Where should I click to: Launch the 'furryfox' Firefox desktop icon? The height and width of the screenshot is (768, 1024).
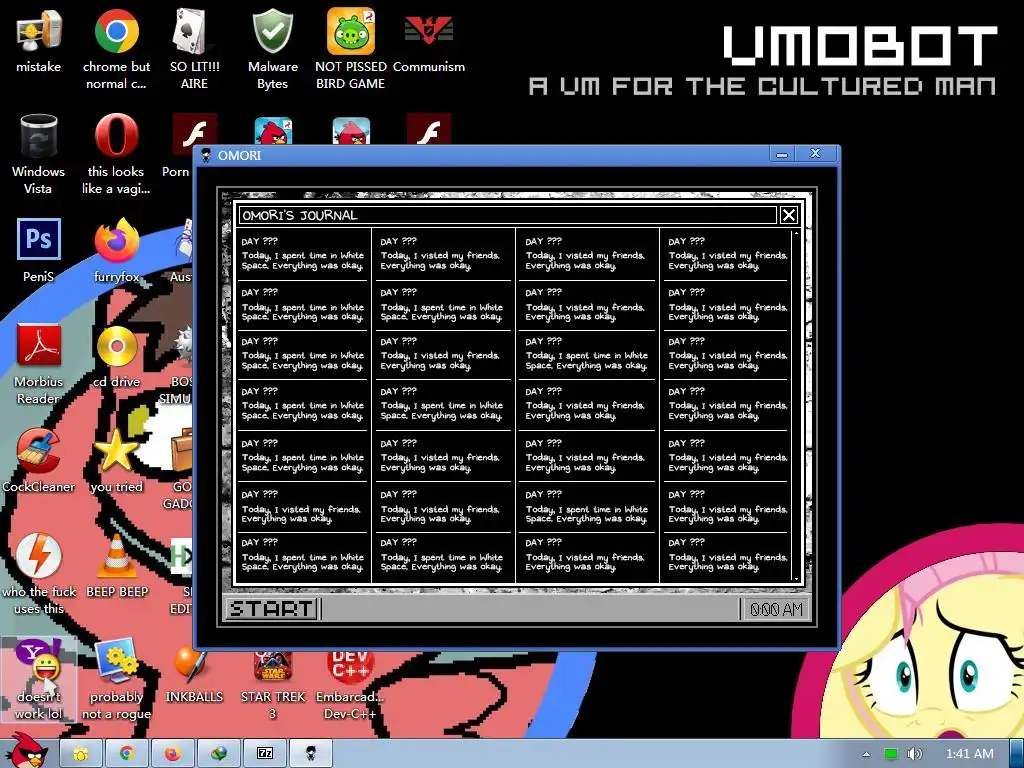116,240
